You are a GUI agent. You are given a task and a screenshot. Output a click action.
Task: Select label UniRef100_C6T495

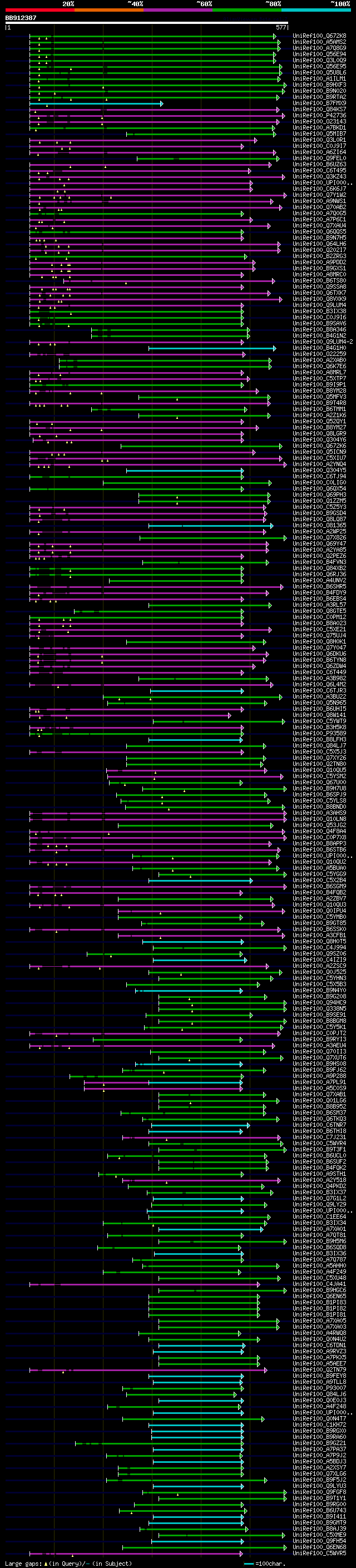pyautogui.click(x=319, y=170)
